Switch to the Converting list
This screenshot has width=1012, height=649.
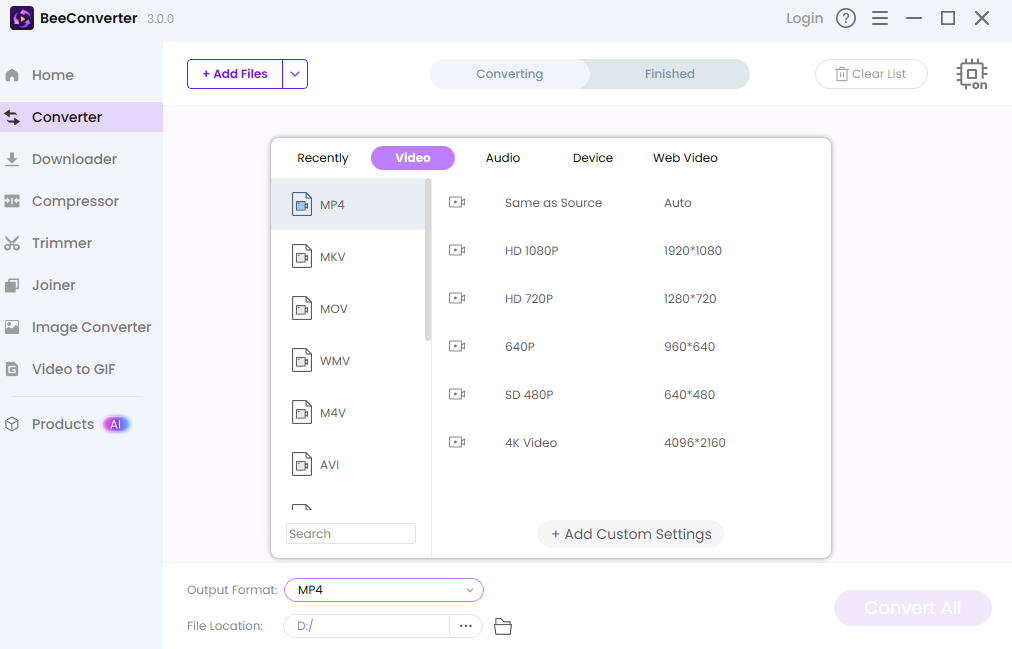click(x=510, y=74)
